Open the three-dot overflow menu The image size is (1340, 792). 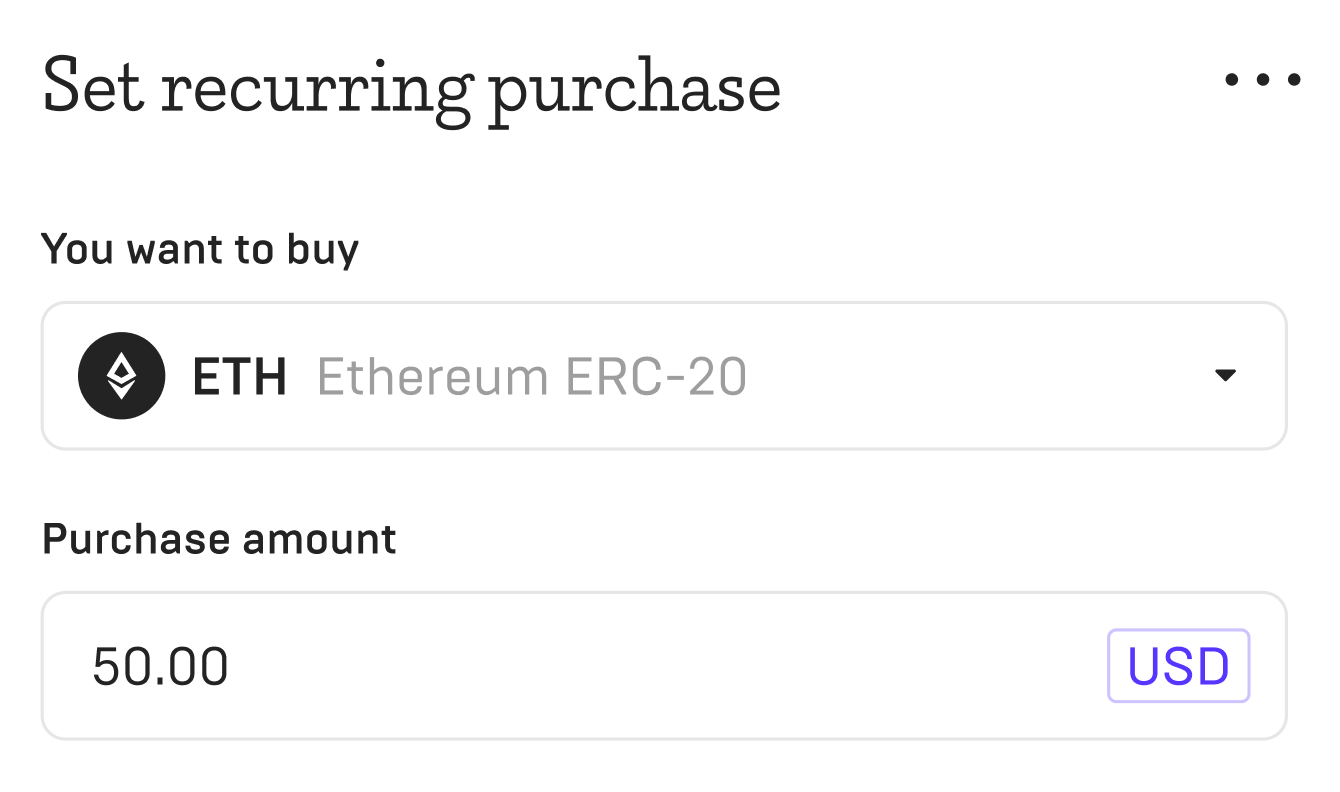(1261, 78)
